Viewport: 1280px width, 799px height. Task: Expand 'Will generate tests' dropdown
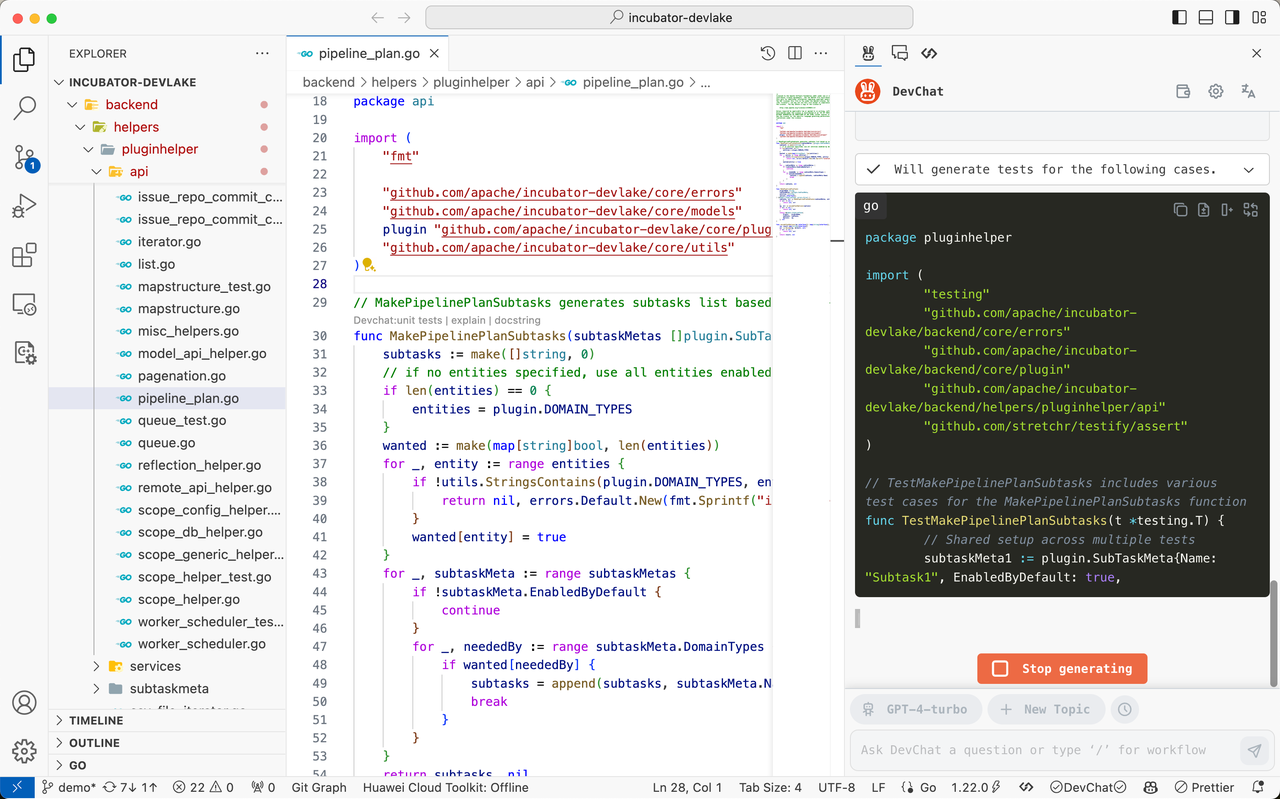point(1249,170)
